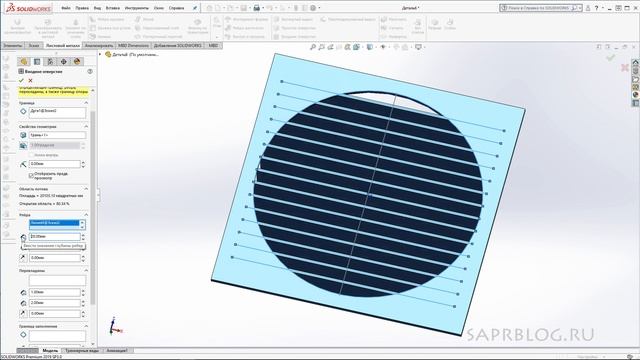Switch to the Листовой металл tab
The height and width of the screenshot is (360, 640).
pyautogui.click(x=62, y=46)
